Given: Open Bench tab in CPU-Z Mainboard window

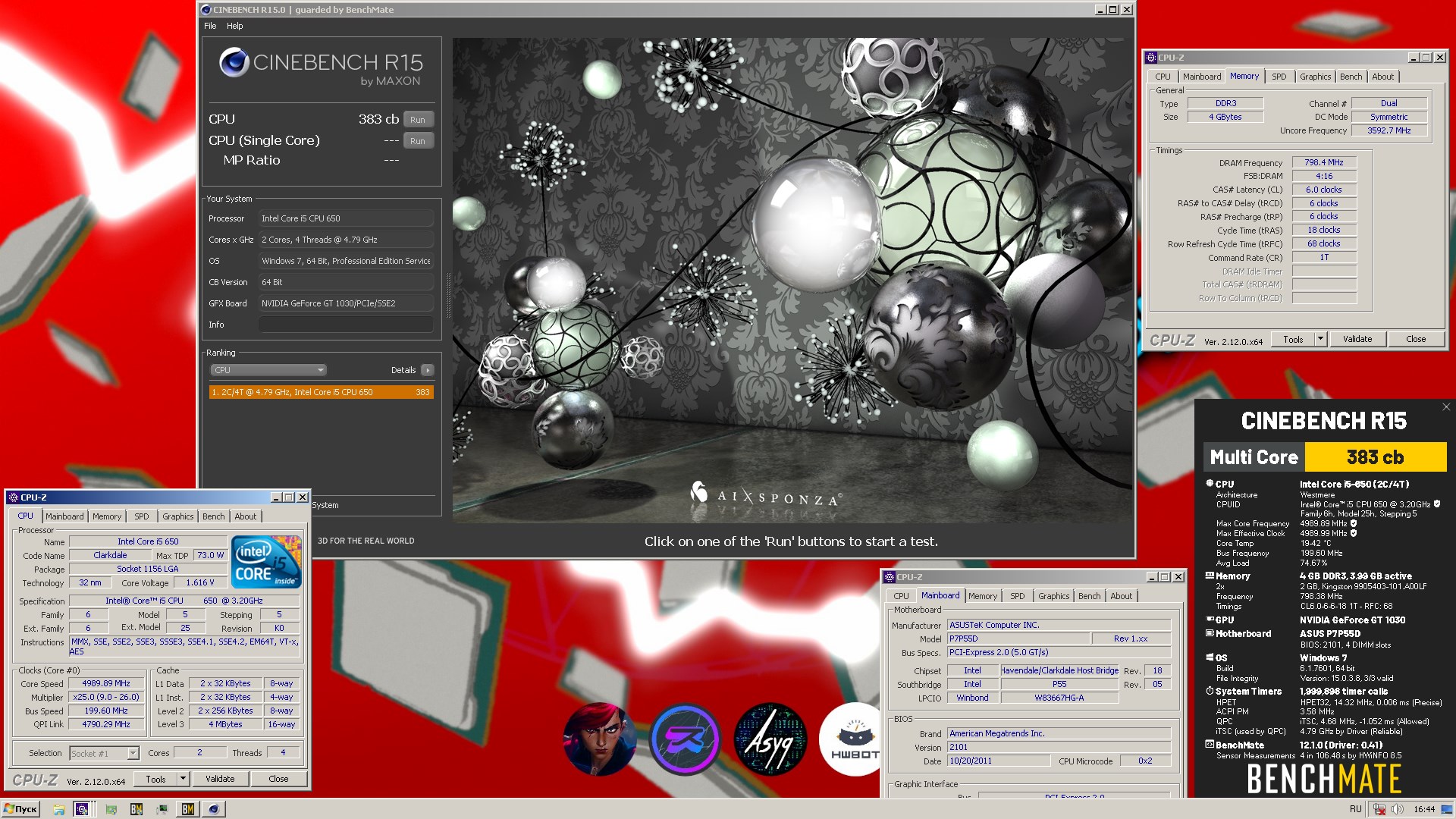Looking at the screenshot, I should (1090, 596).
